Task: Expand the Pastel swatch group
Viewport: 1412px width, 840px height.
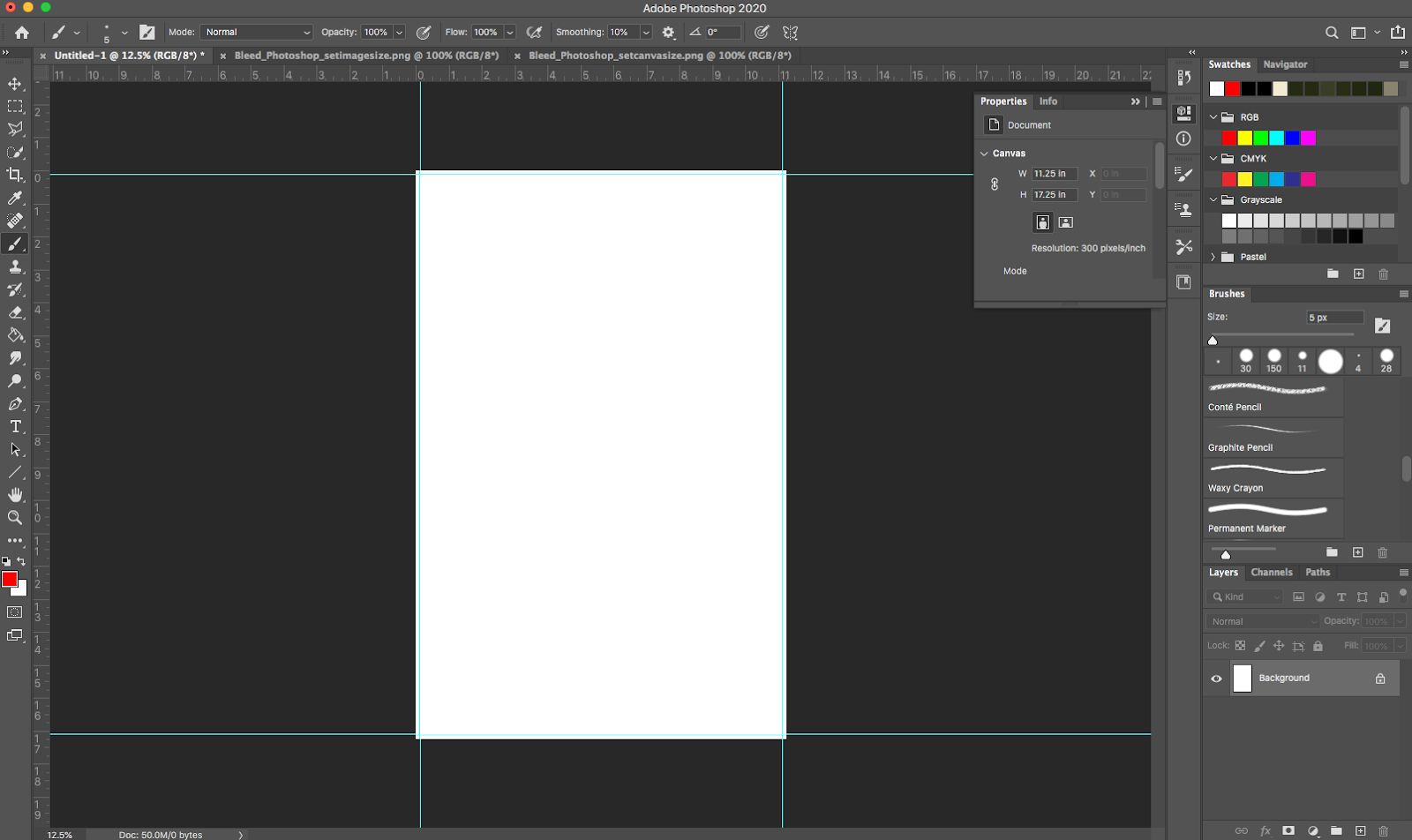Action: coord(1215,256)
